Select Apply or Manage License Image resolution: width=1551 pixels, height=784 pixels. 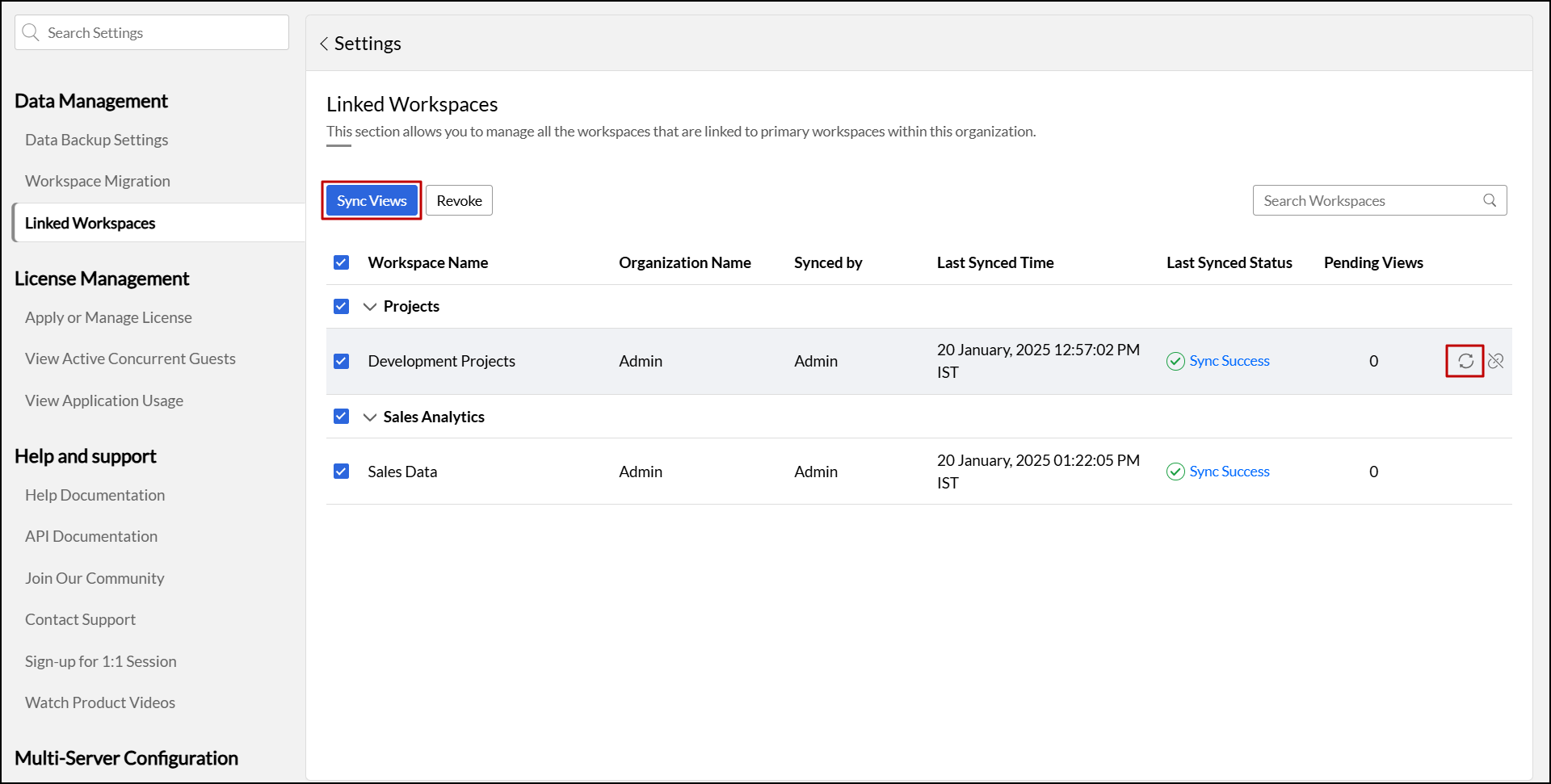point(108,317)
